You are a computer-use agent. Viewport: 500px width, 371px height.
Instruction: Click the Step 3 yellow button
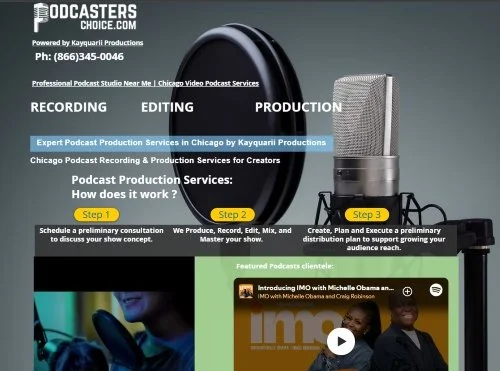[367, 215]
